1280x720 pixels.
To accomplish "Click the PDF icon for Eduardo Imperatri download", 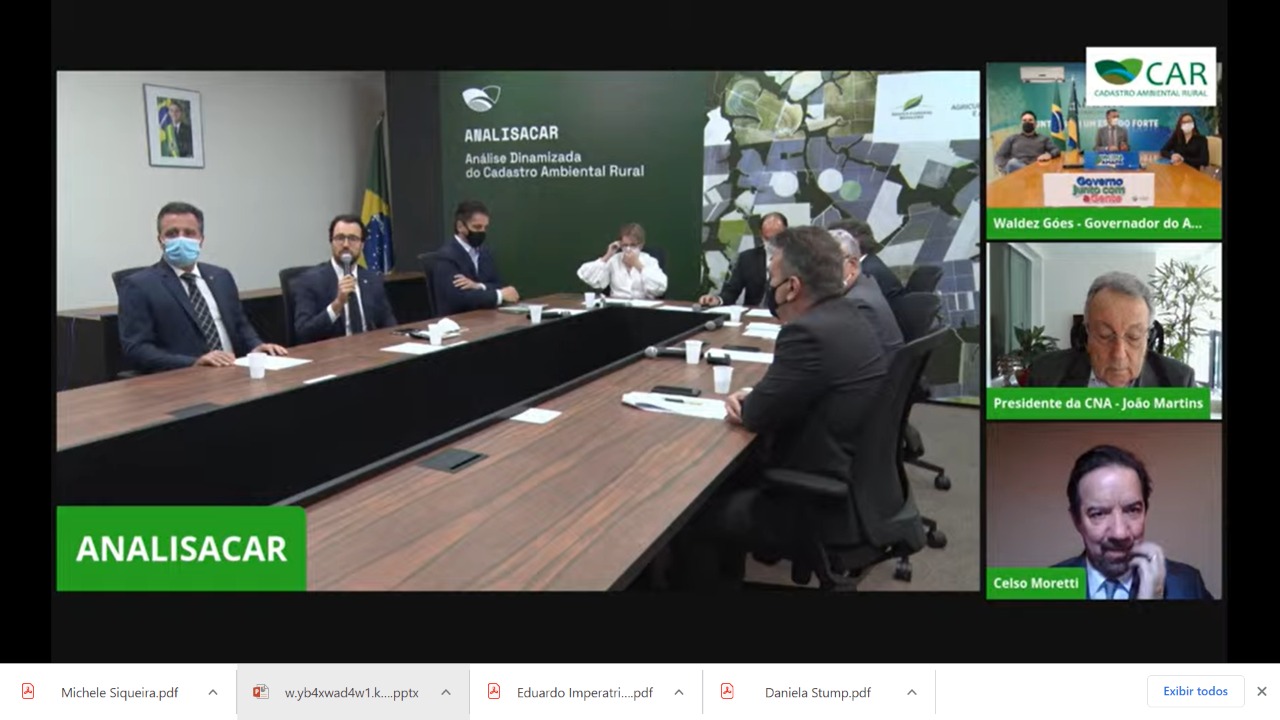I will point(494,692).
